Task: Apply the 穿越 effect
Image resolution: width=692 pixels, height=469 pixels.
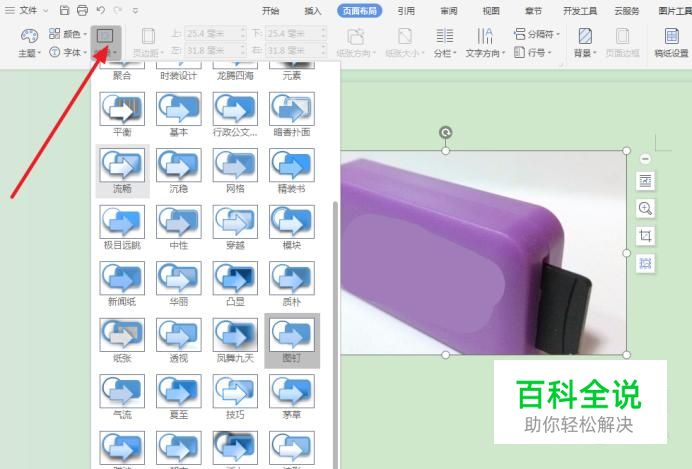Action: point(235,227)
